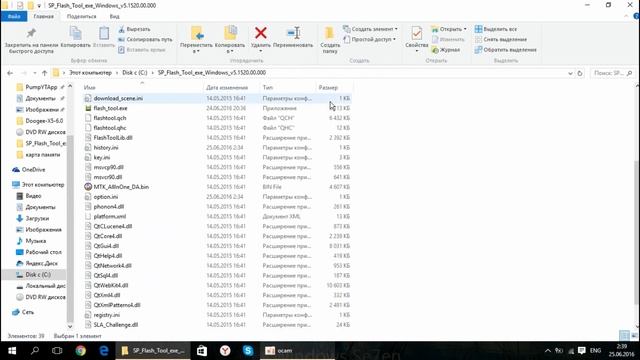This screenshot has height=360, width=640.
Task: Open the File (Файл) tab
Action: [x=14, y=16]
